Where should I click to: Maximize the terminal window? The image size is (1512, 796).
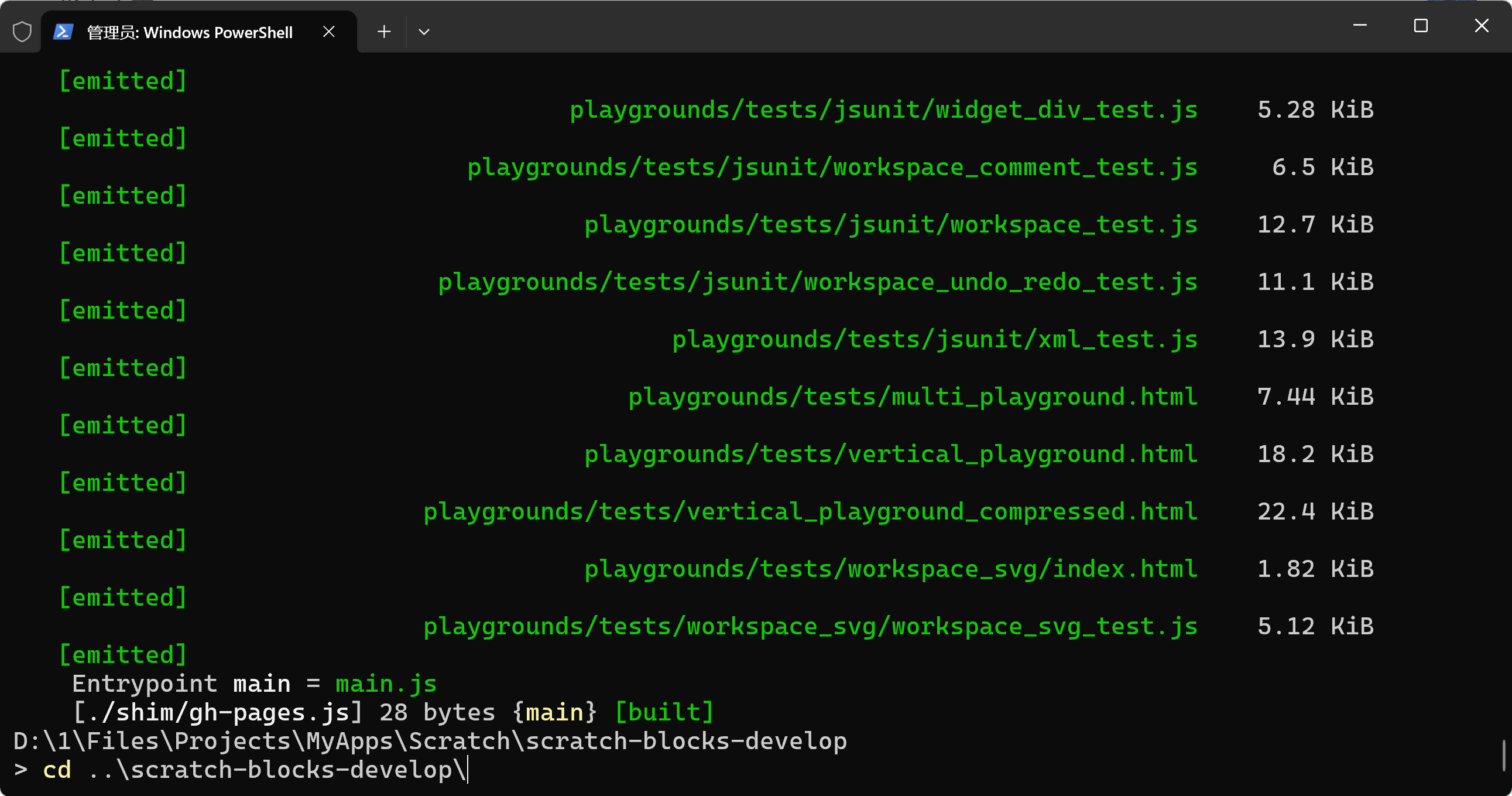point(1421,25)
